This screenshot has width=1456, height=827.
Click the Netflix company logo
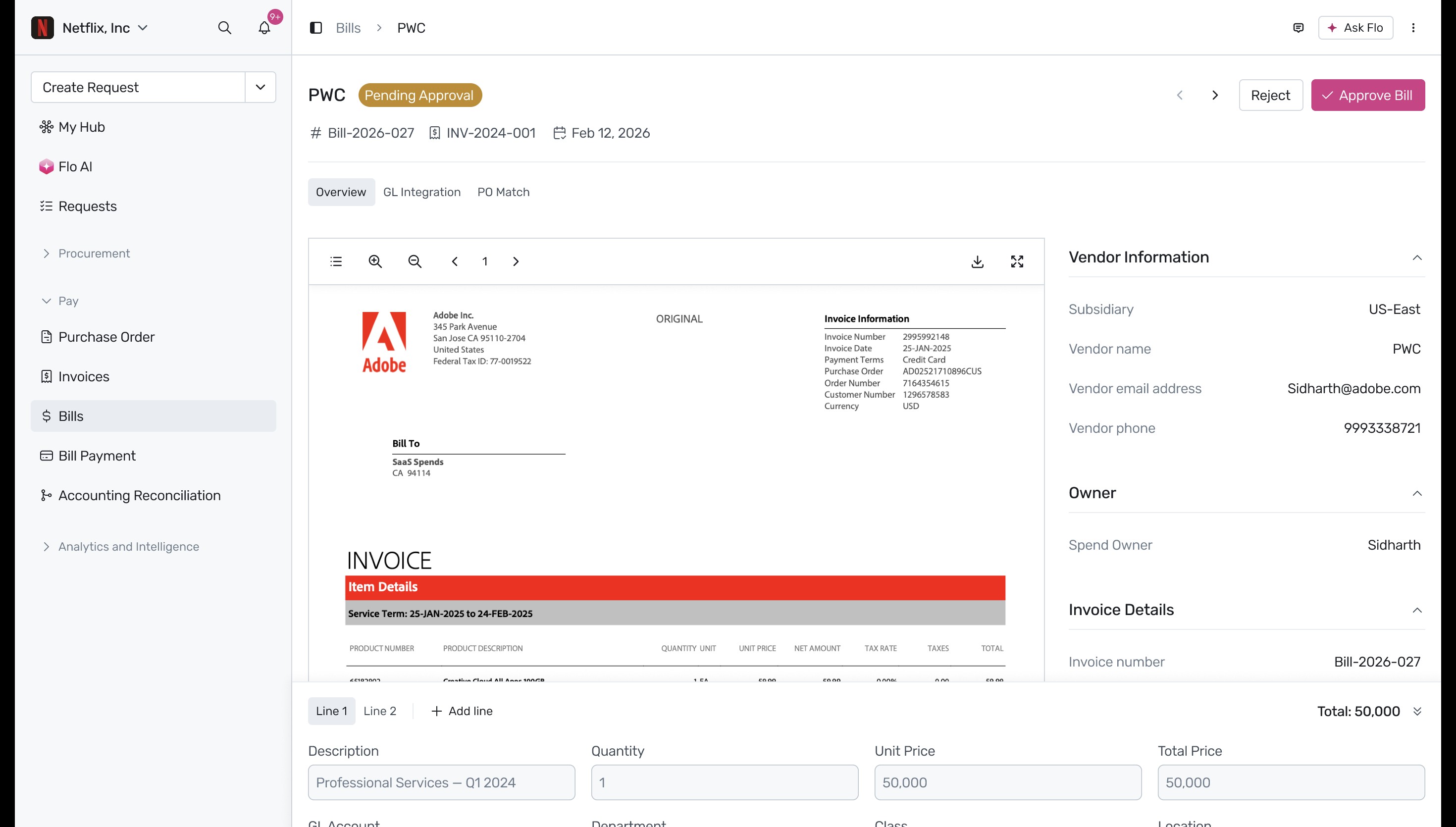click(x=43, y=28)
